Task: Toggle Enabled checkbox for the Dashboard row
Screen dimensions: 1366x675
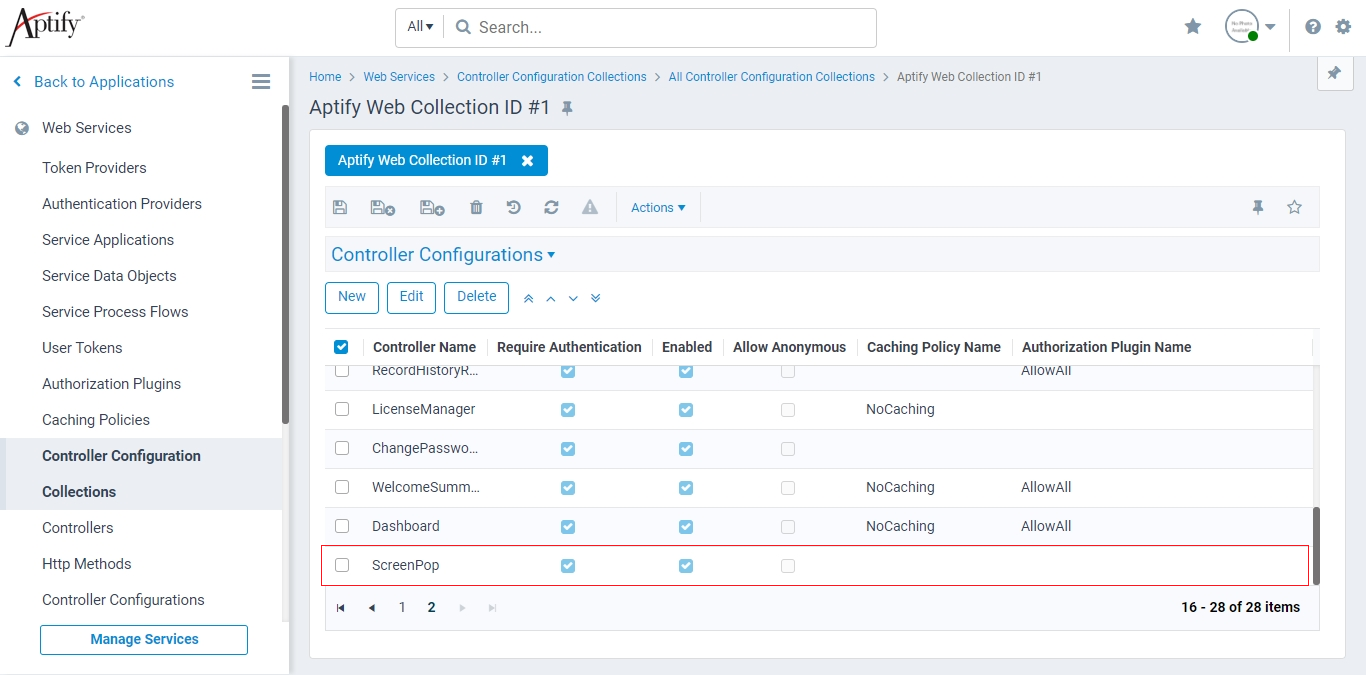Action: tap(686, 527)
